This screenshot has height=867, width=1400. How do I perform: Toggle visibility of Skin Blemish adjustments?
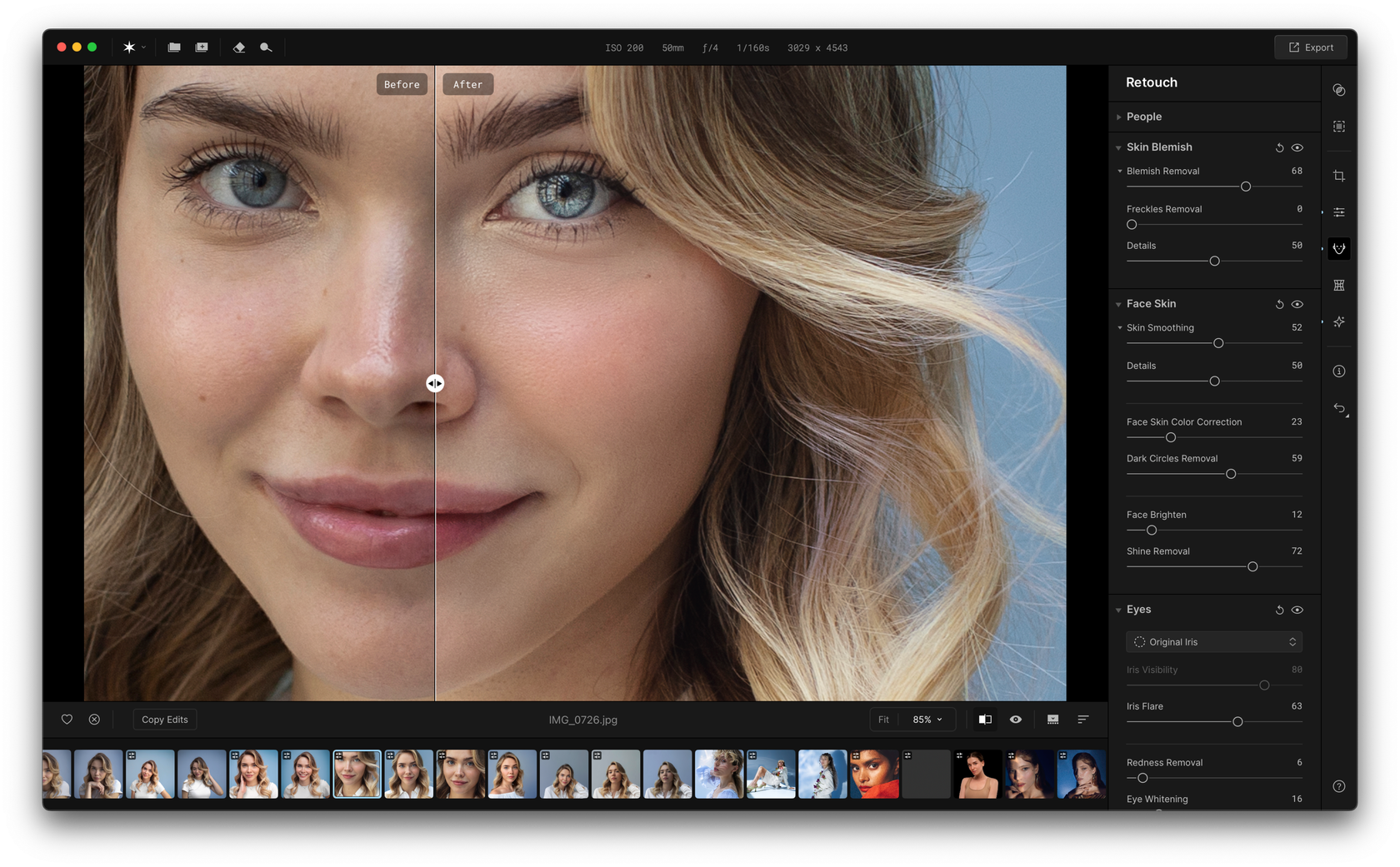(x=1297, y=147)
